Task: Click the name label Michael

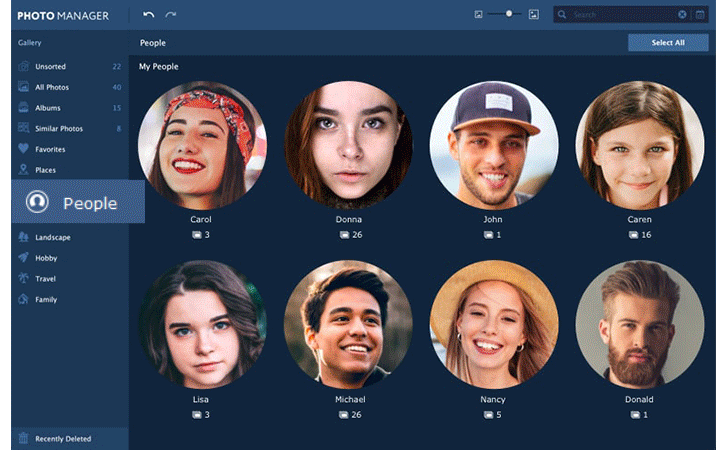Action: [350, 399]
